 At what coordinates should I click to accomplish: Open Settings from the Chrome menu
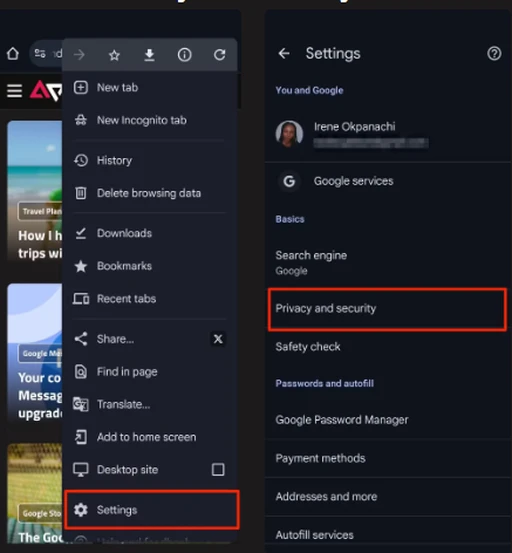tap(152, 510)
